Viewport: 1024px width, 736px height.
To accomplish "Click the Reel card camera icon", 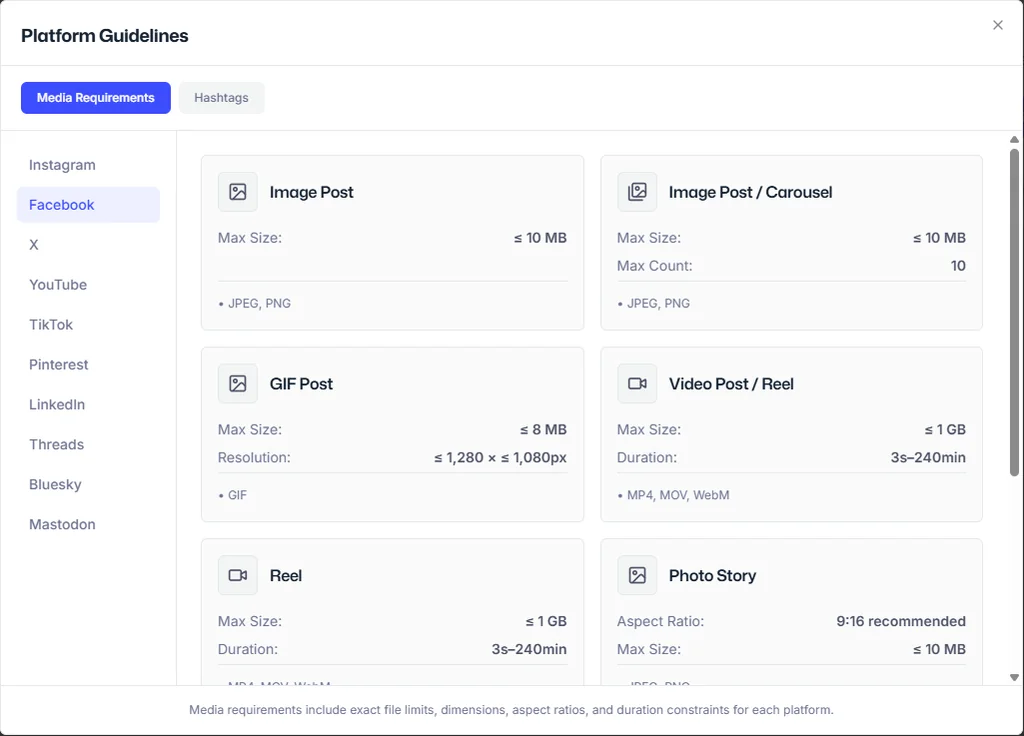I will pos(238,575).
